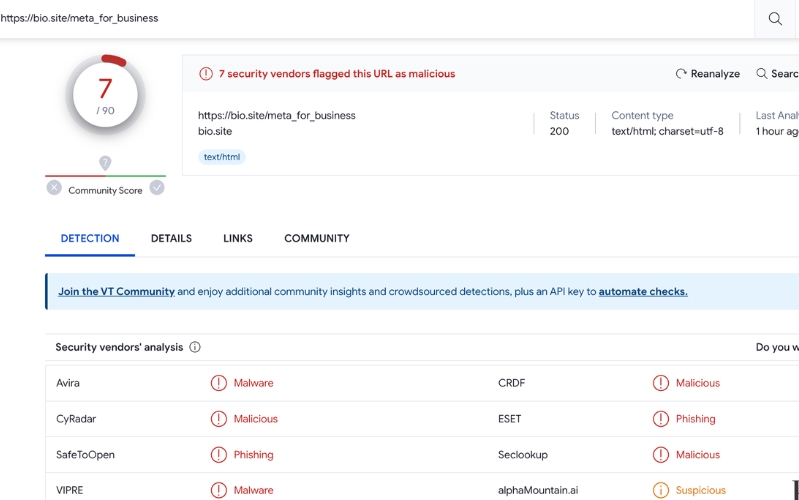Click the URL search input field
This screenshot has height=500, width=799.
377,18
